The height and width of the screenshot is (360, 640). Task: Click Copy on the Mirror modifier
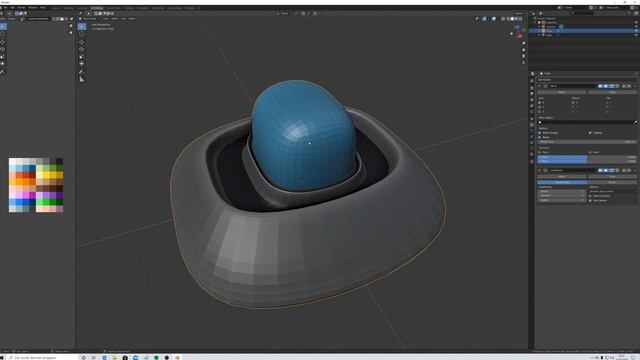click(x=613, y=92)
